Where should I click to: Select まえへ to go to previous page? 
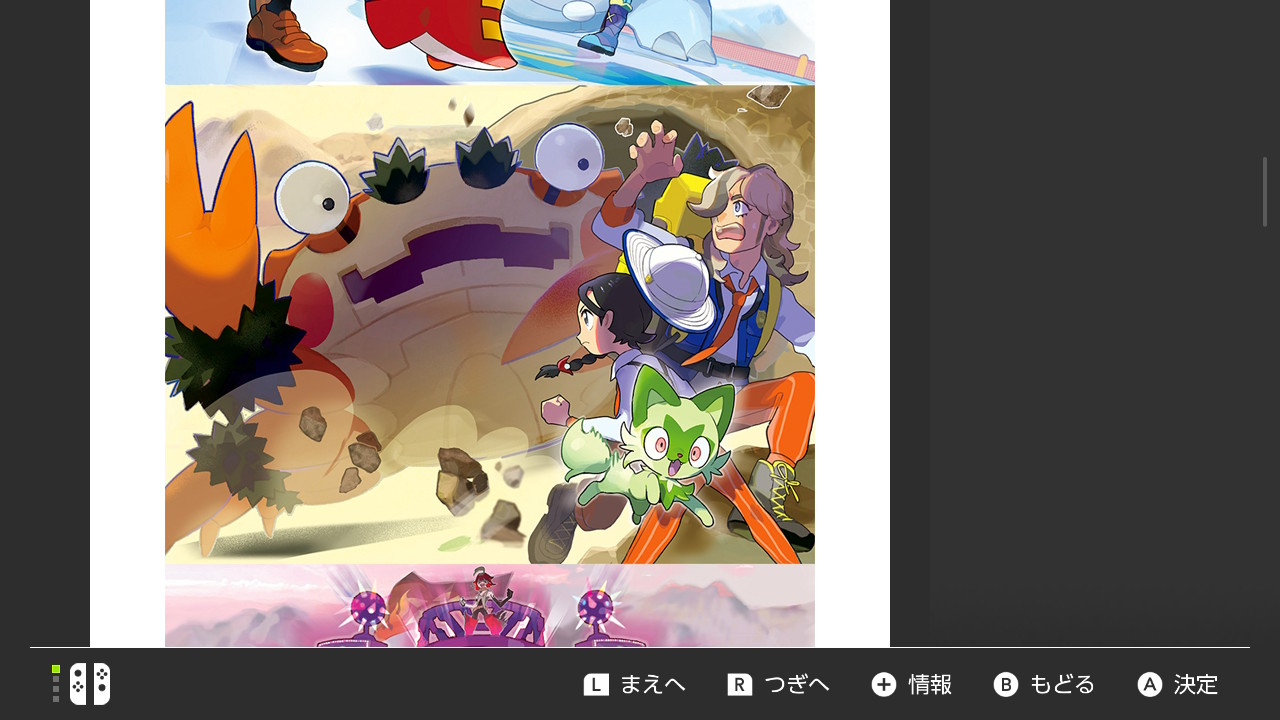pos(652,685)
